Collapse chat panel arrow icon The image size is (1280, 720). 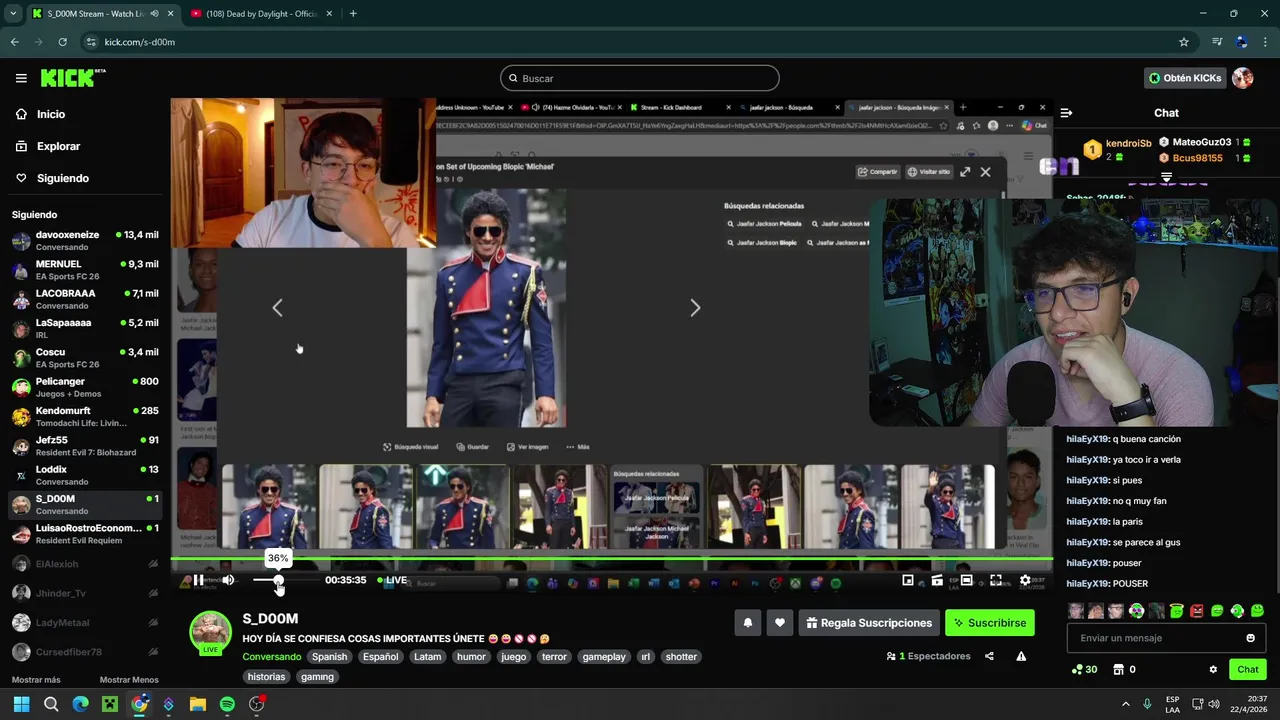(1066, 113)
